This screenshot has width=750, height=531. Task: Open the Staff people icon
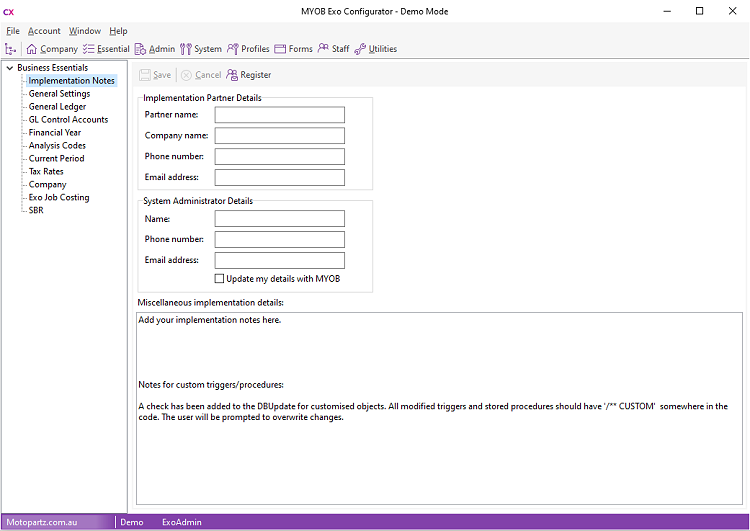323,48
